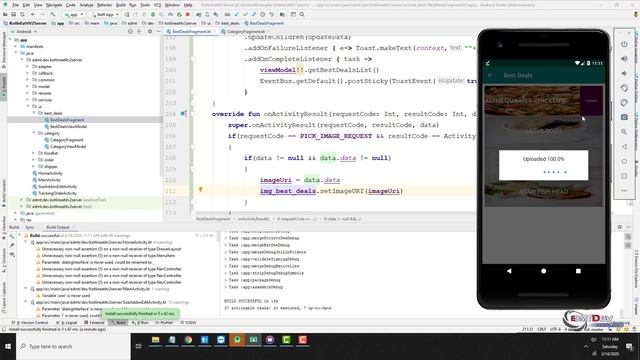Take emulator screenshot with camera icon
640x360 pixels.
(x=624, y=117)
